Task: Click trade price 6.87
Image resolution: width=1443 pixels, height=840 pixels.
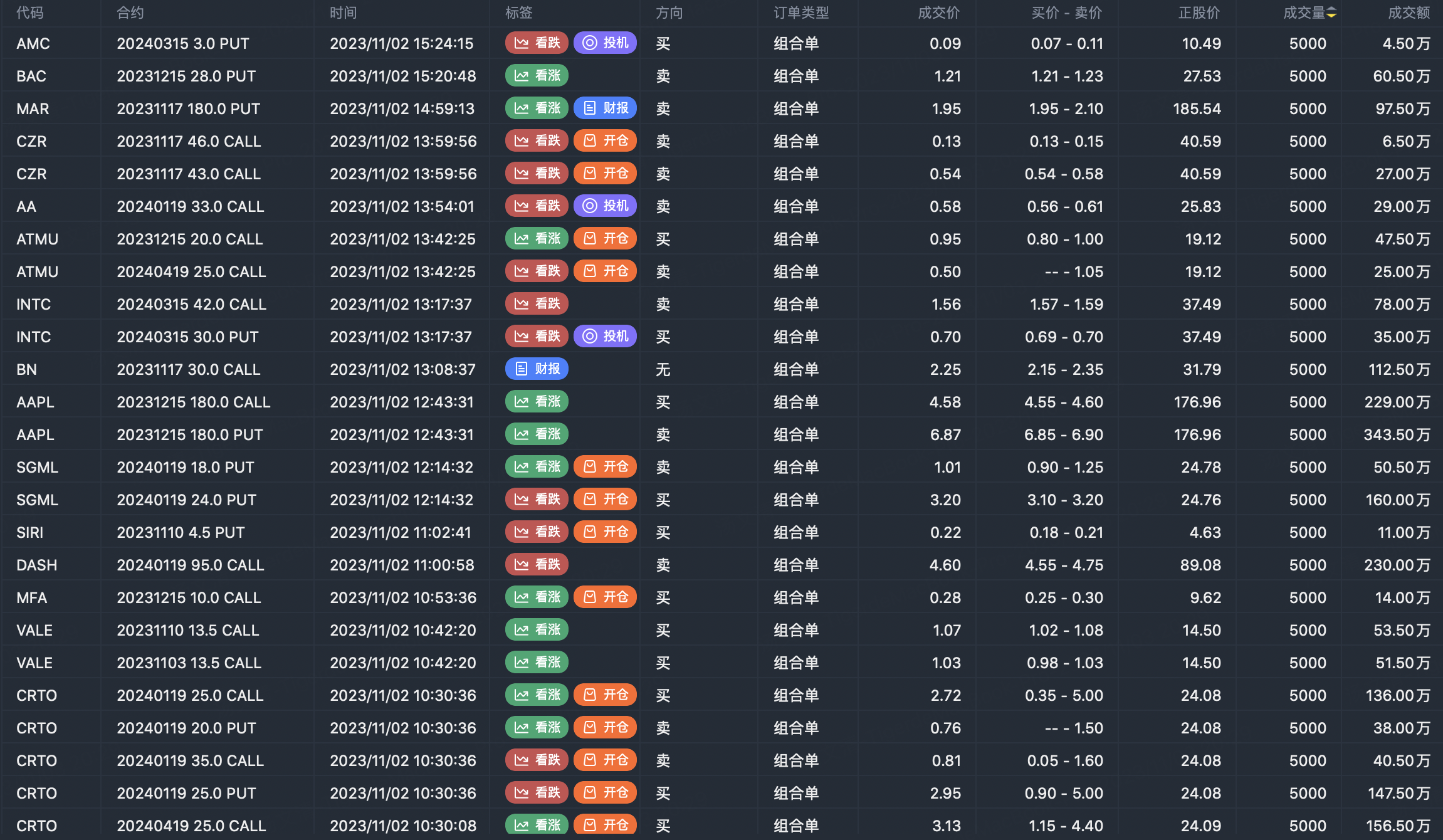Action: click(x=945, y=434)
